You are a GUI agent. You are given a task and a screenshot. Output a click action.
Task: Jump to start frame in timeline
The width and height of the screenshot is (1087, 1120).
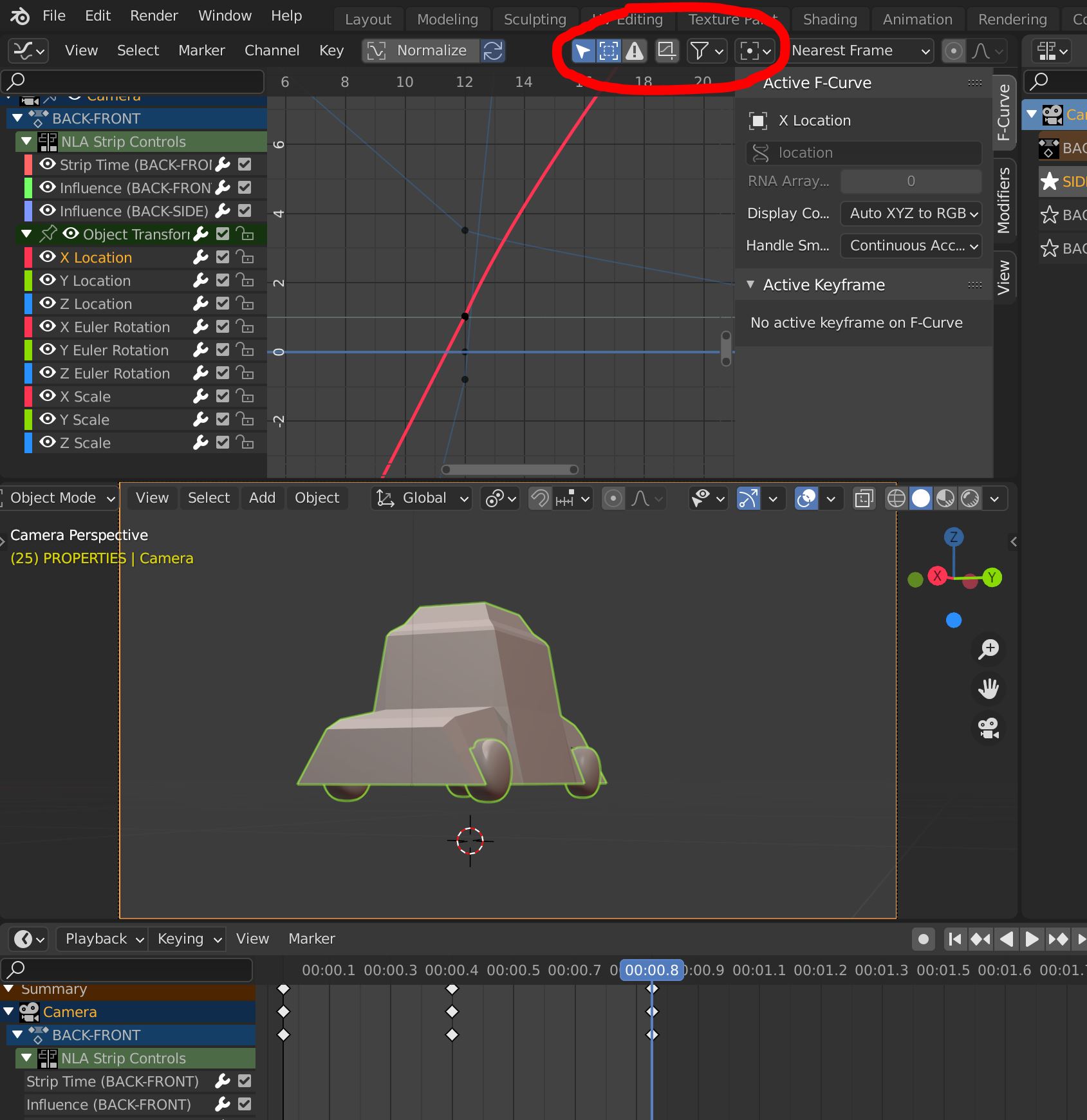coord(955,939)
